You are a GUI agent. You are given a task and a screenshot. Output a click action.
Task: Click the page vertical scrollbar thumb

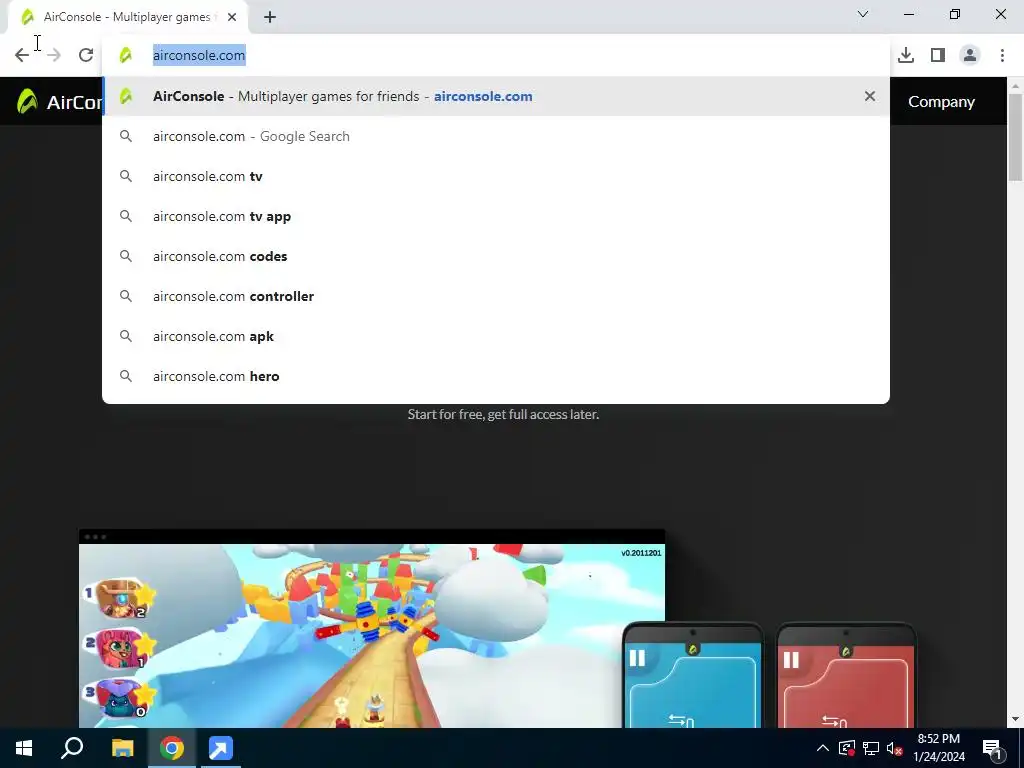pos(1016,137)
